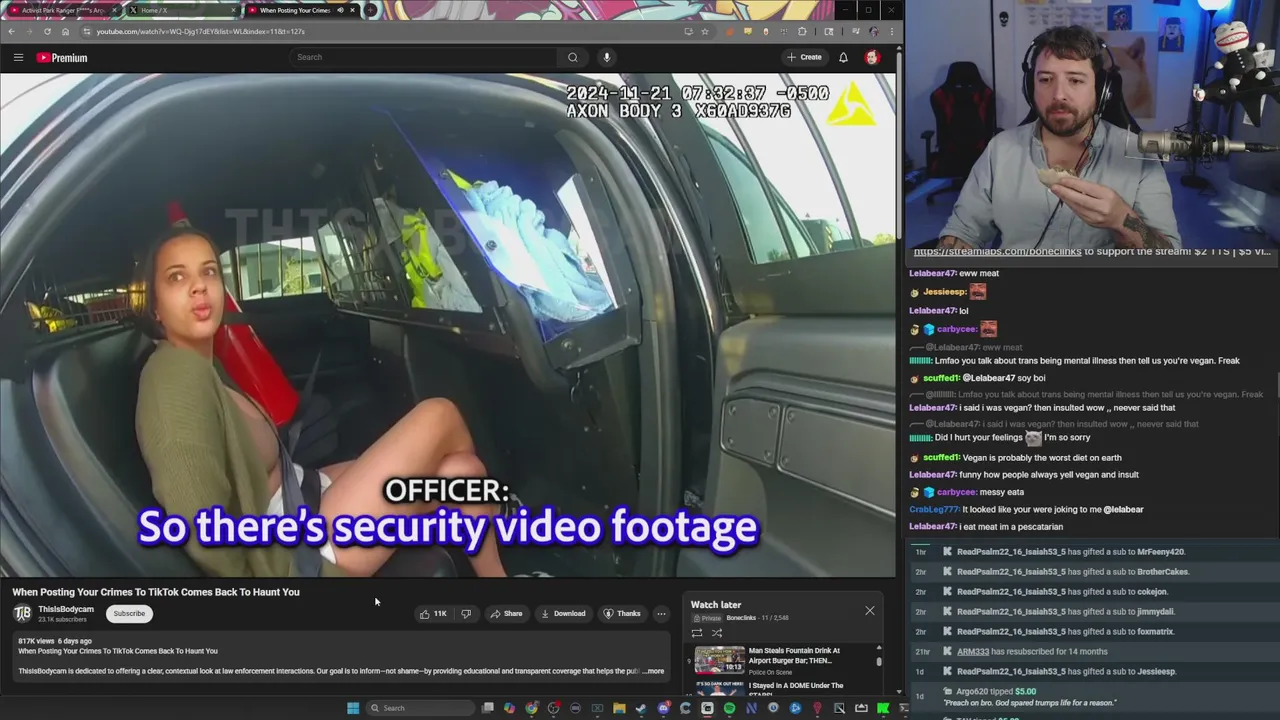
Task: Open more actions ellipsis beside Thanks
Action: [661, 613]
